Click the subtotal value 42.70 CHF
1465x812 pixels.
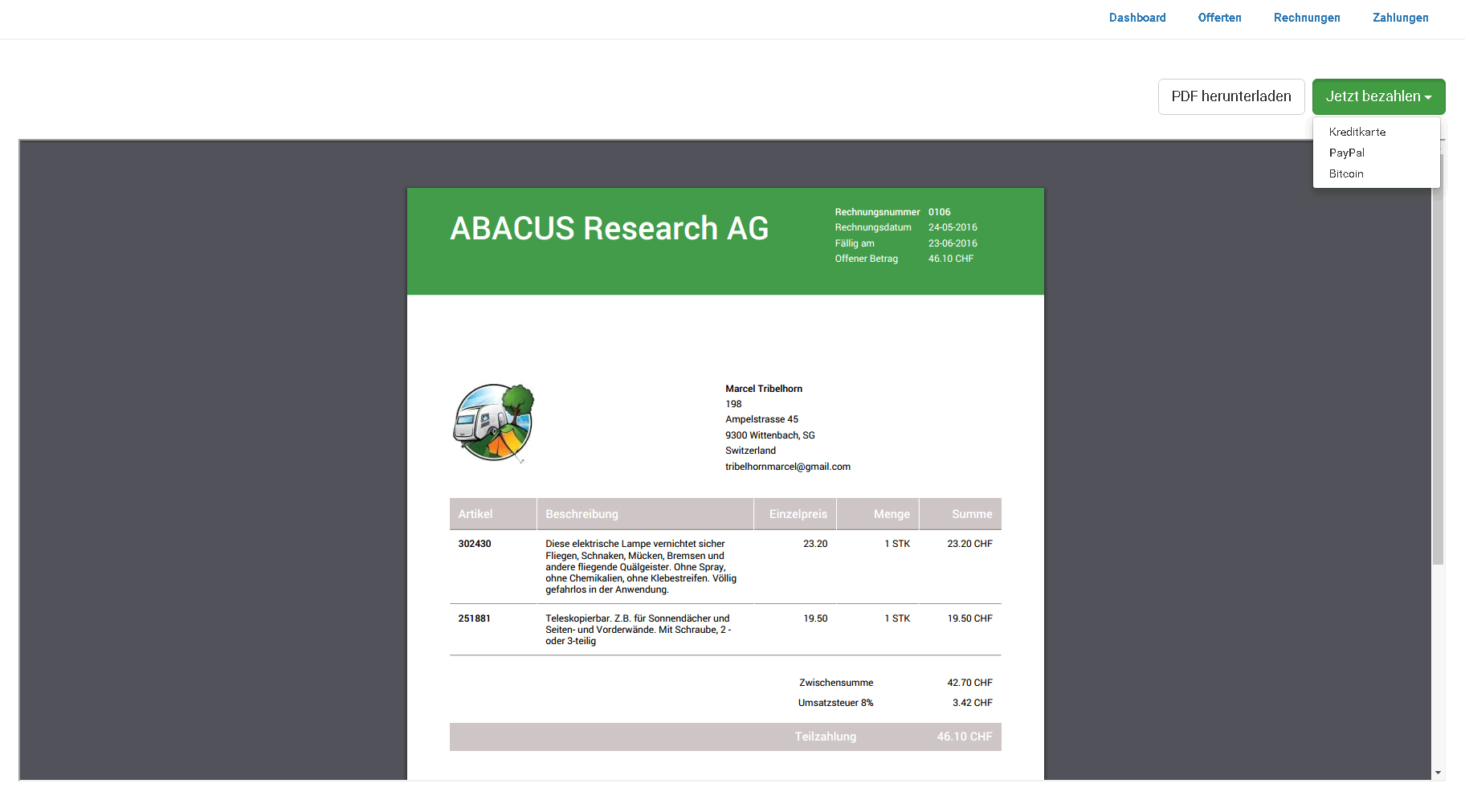click(x=969, y=683)
